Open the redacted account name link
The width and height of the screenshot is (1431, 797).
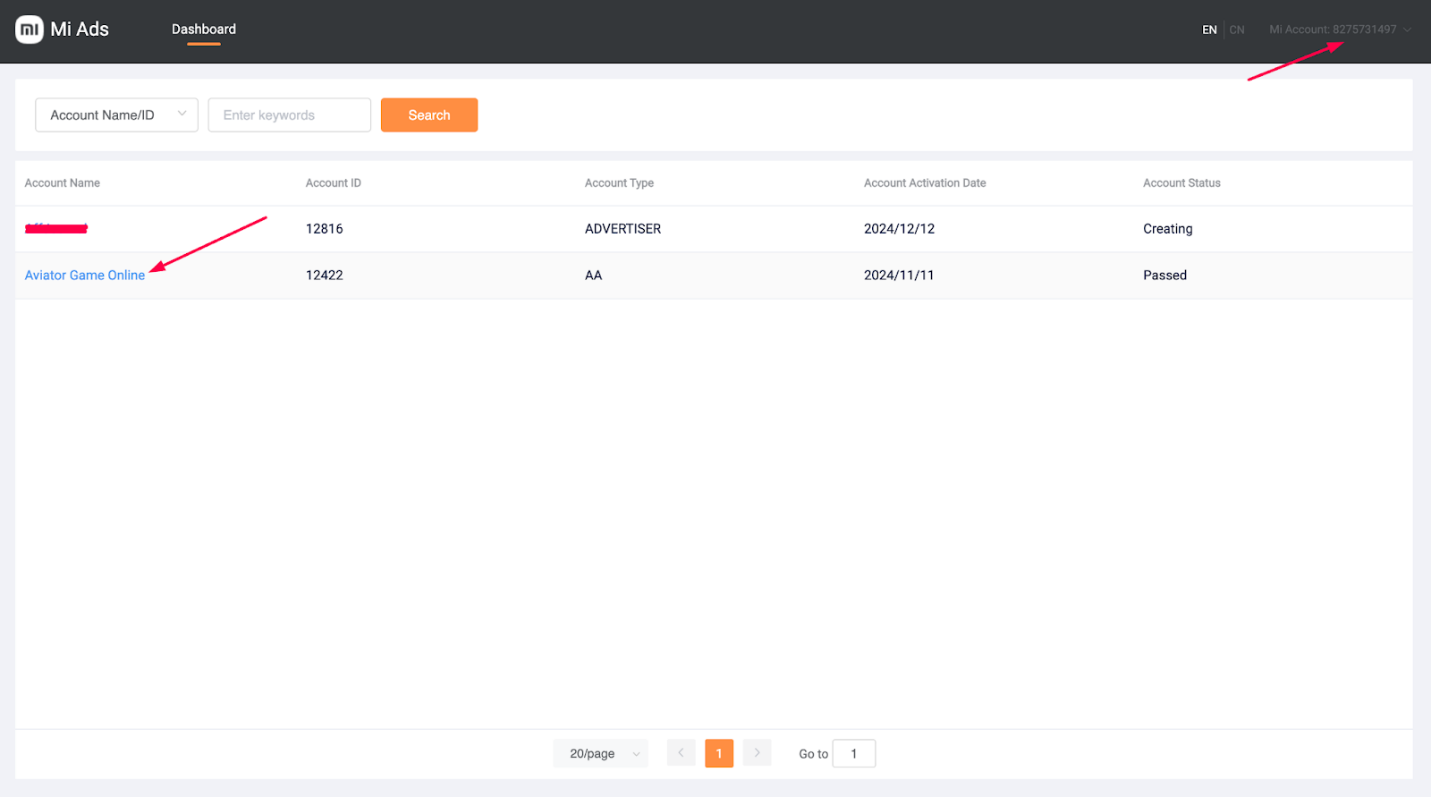(57, 229)
